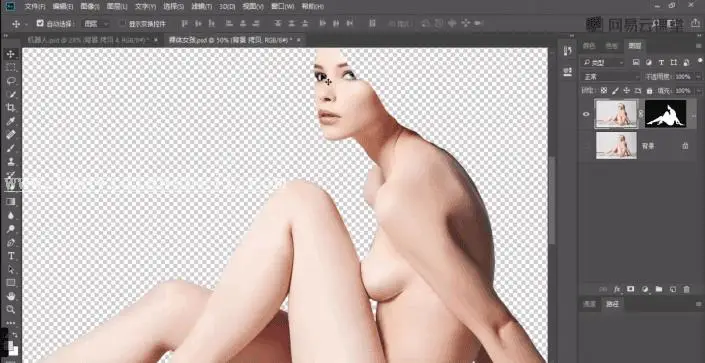This screenshot has width=705, height=363.
Task: Select the Eyedropper tool
Action: point(11,121)
